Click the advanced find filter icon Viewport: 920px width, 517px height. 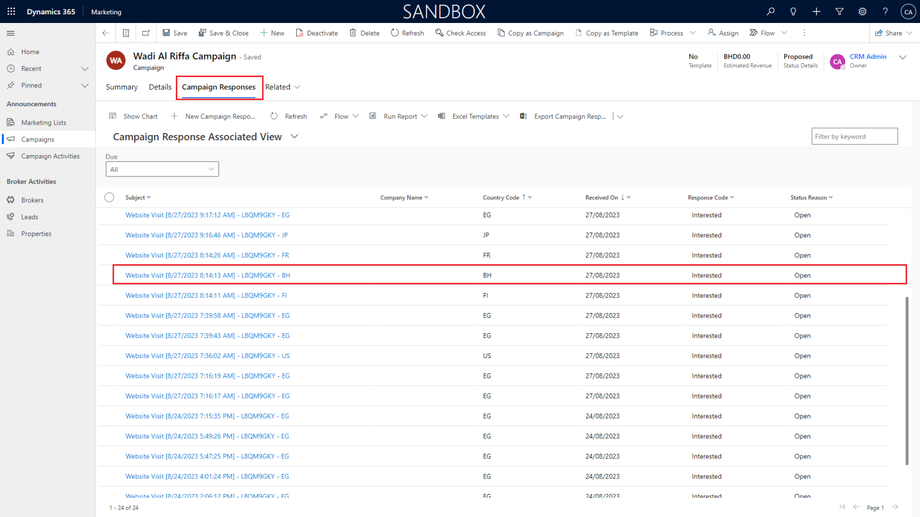pyautogui.click(x=839, y=12)
